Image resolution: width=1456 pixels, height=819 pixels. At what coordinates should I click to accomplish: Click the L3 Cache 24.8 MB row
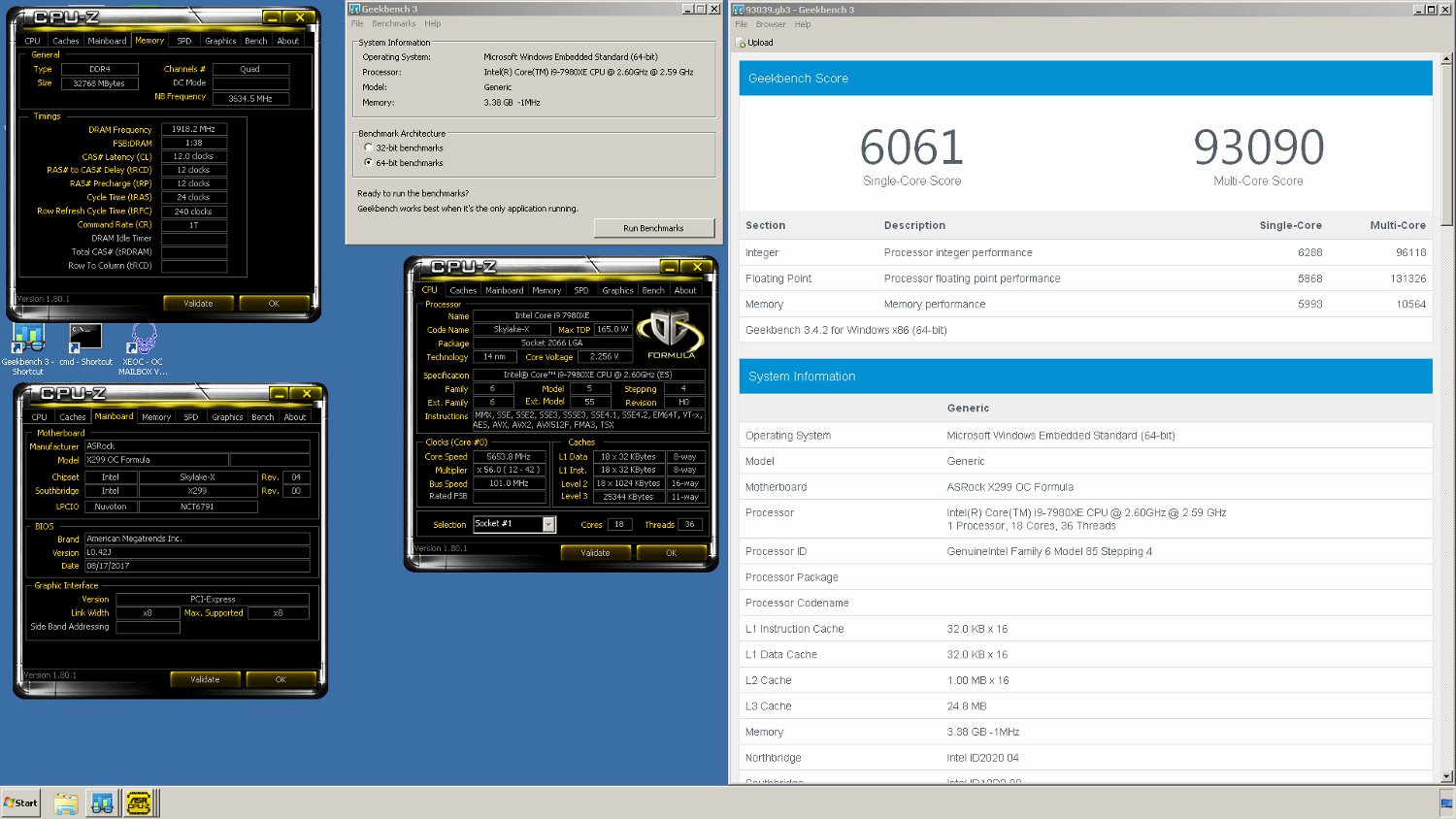pyautogui.click(x=1085, y=706)
